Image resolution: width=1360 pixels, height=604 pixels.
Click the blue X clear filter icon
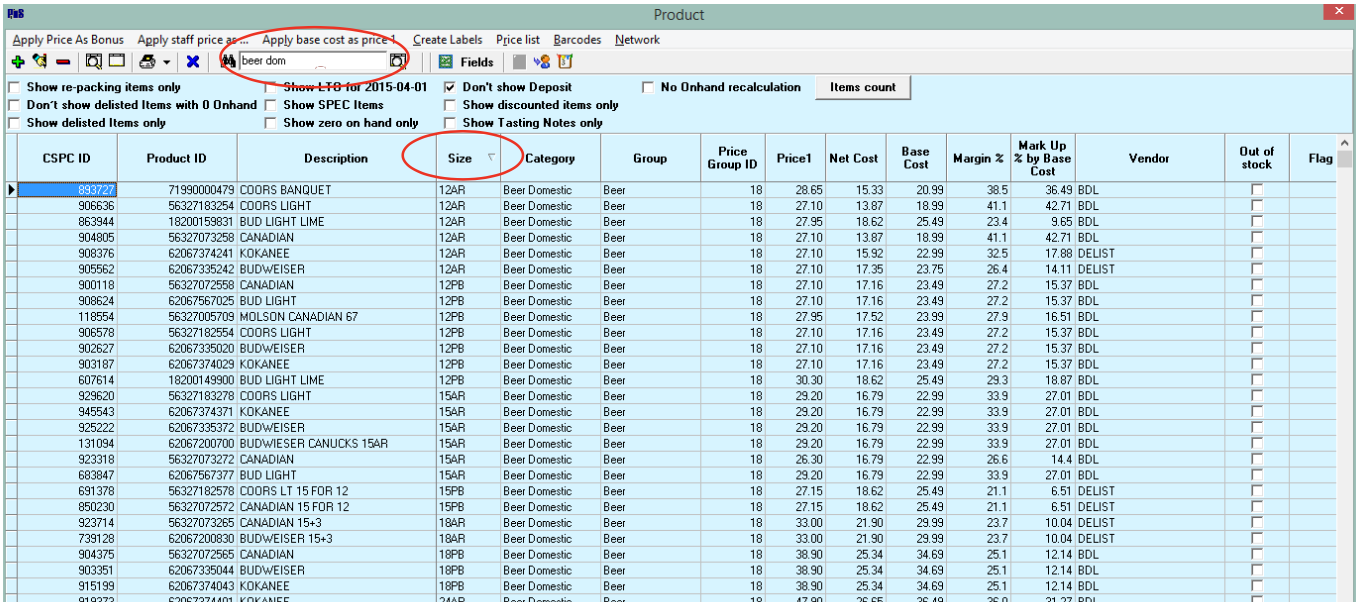pyautogui.click(x=193, y=62)
